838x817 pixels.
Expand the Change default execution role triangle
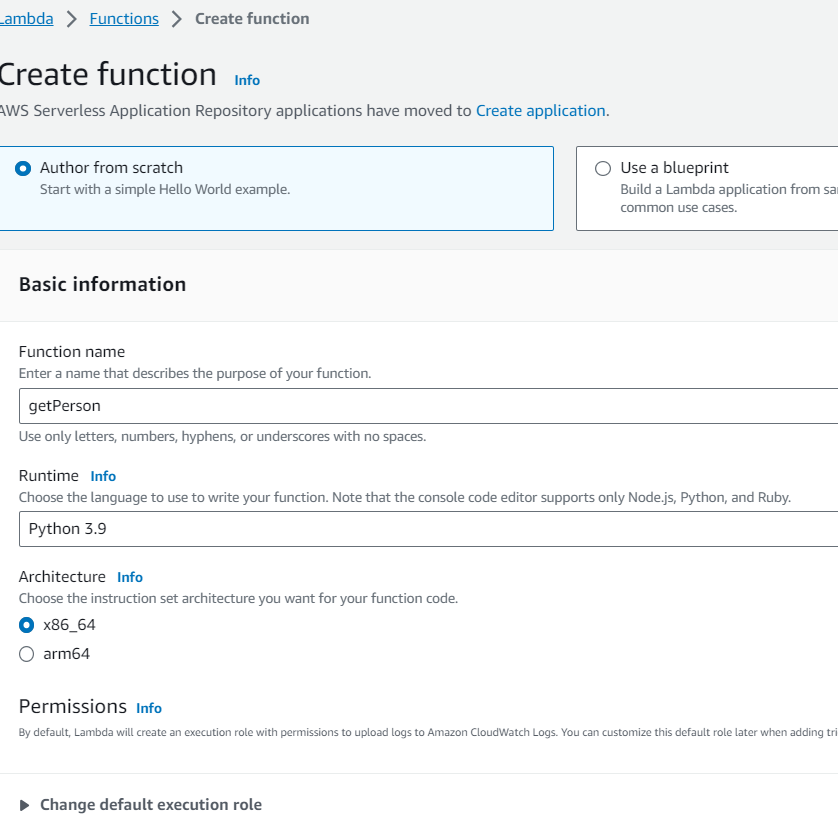25,805
